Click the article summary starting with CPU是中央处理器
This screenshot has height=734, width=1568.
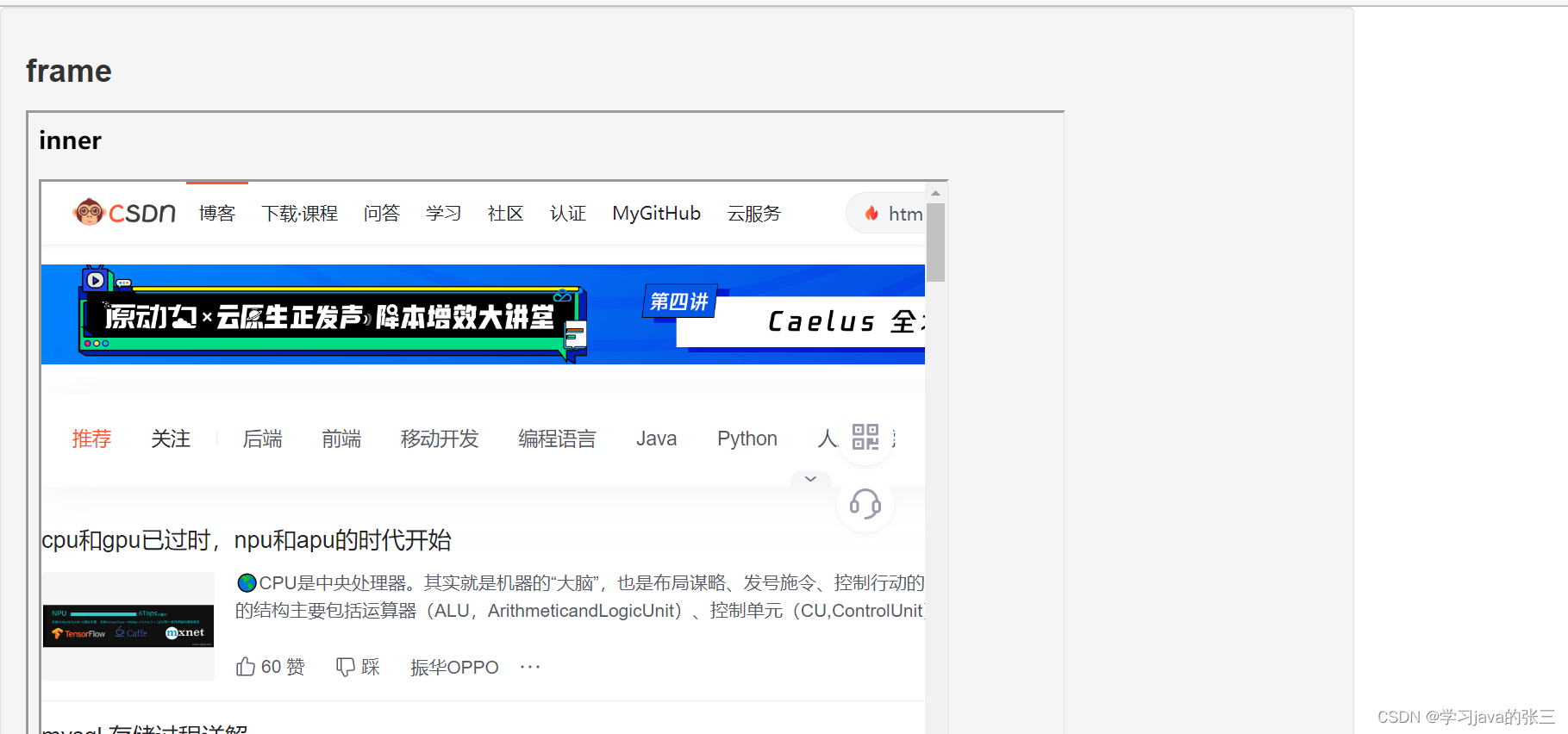pos(580,597)
